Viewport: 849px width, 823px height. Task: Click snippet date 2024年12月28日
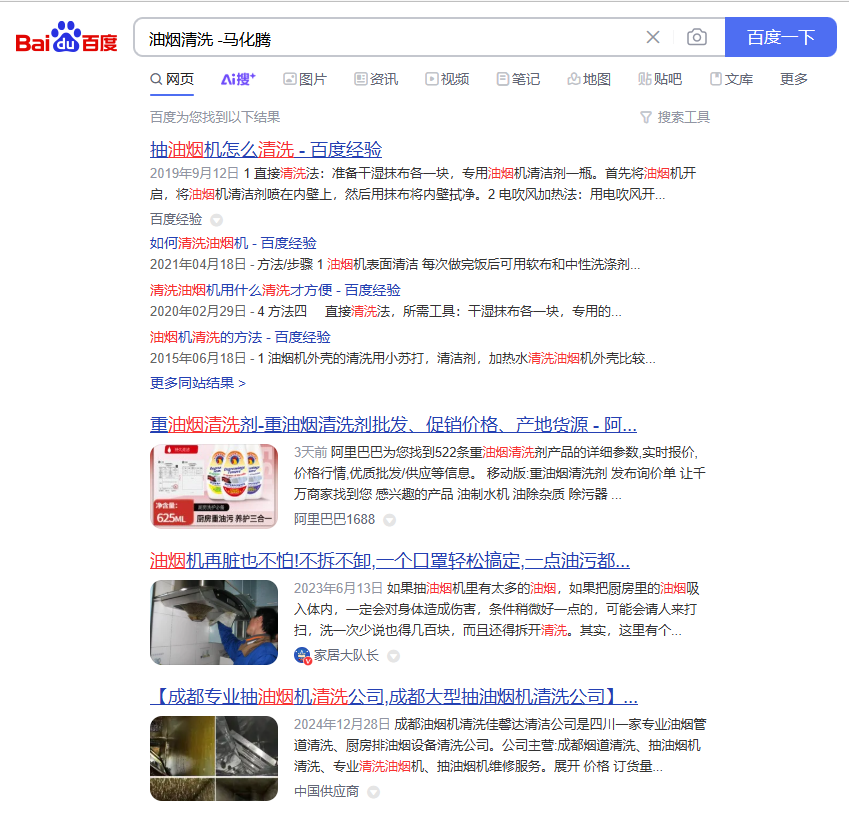(x=342, y=724)
